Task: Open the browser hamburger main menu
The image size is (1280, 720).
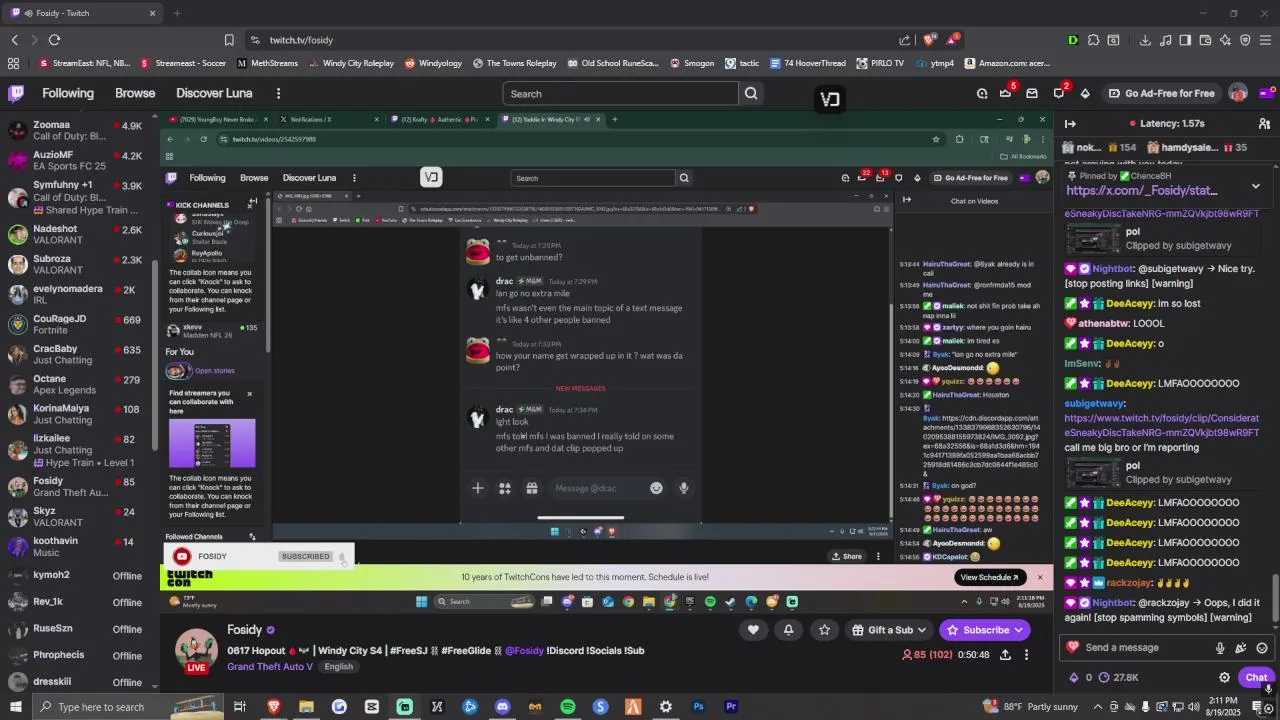Action: (x=1265, y=40)
